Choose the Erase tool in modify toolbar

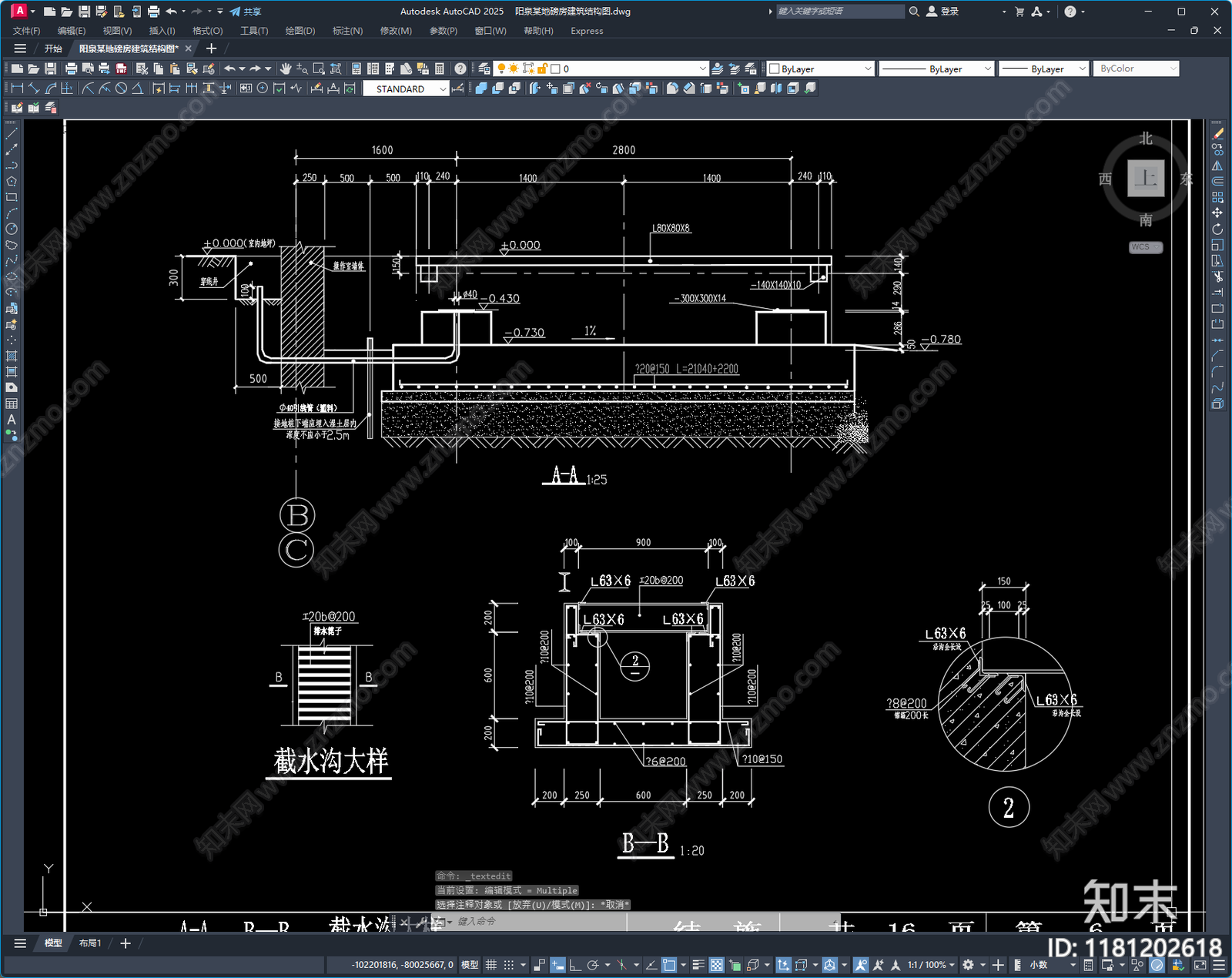(x=1217, y=134)
